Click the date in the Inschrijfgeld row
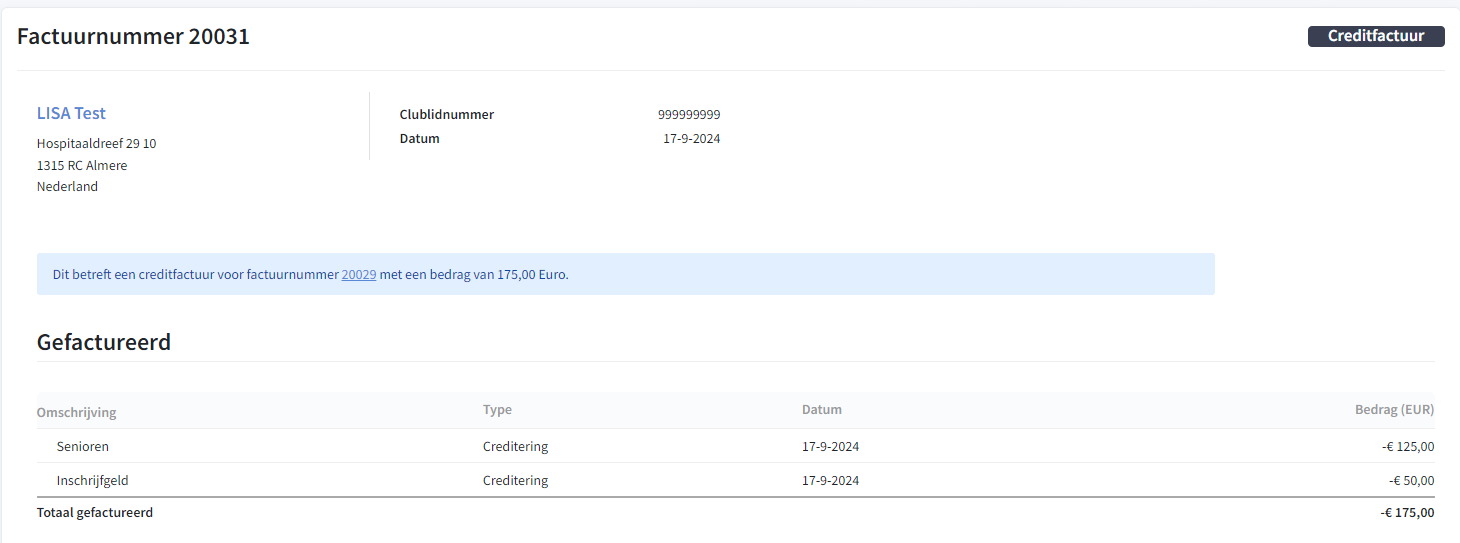 click(x=831, y=480)
